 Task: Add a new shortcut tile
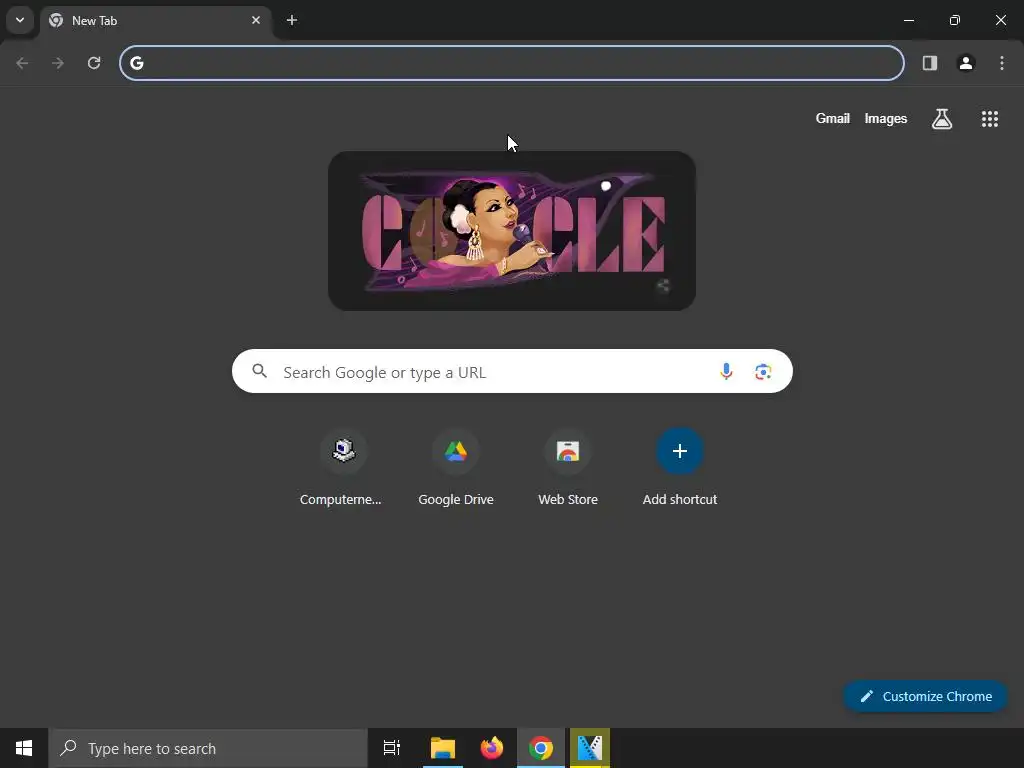[680, 468]
